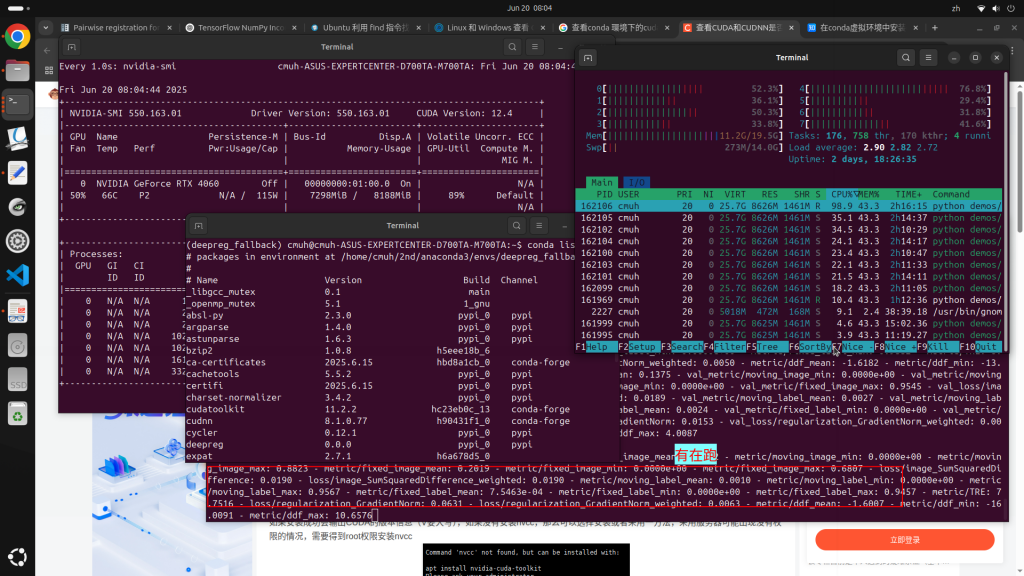Screen dimensions: 1024x576
Task: Add a new Chrome tab
Action: pyautogui.click(x=935, y=27)
